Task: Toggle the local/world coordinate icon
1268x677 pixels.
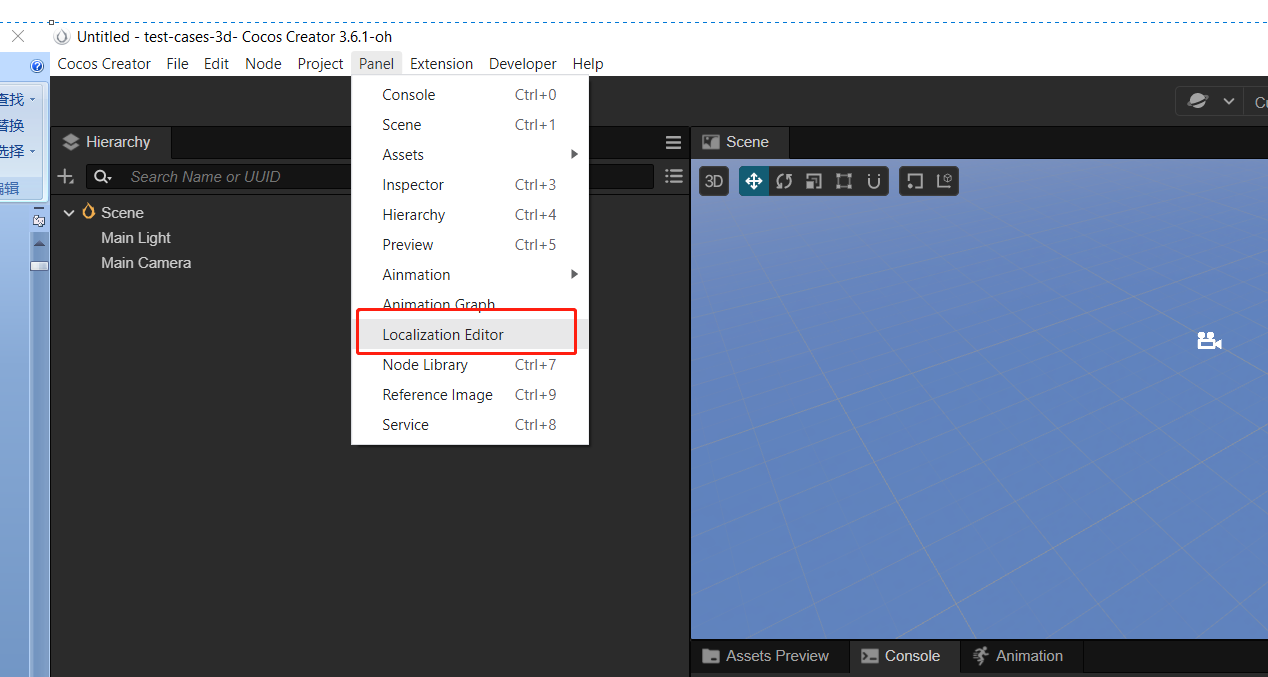Action: 944,181
